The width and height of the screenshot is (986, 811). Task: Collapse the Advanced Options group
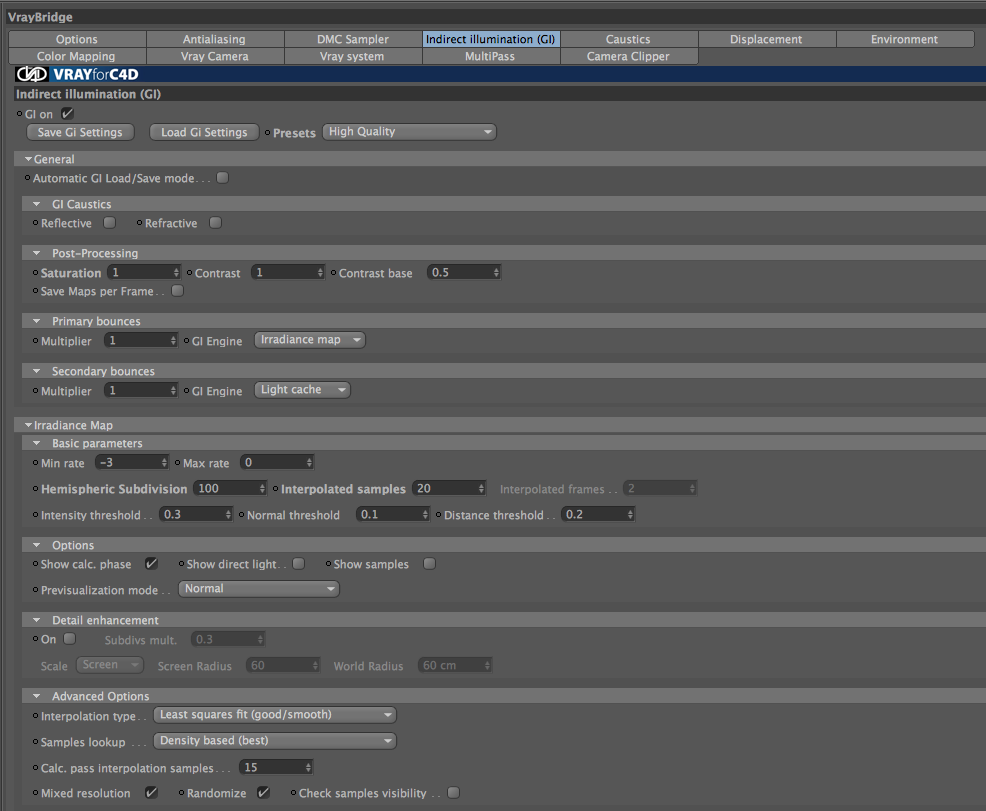(36, 697)
